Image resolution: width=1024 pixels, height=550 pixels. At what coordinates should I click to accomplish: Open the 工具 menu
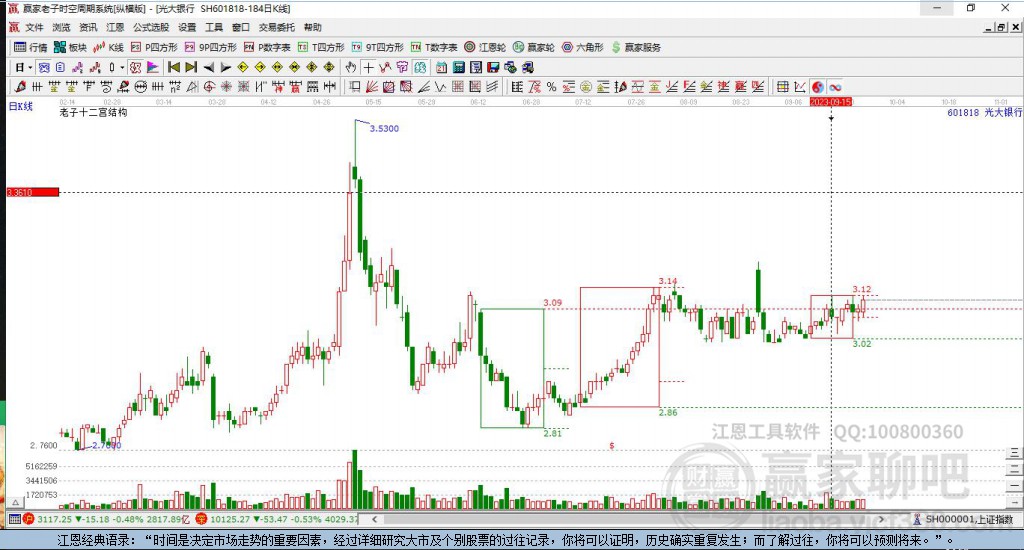tap(214, 27)
